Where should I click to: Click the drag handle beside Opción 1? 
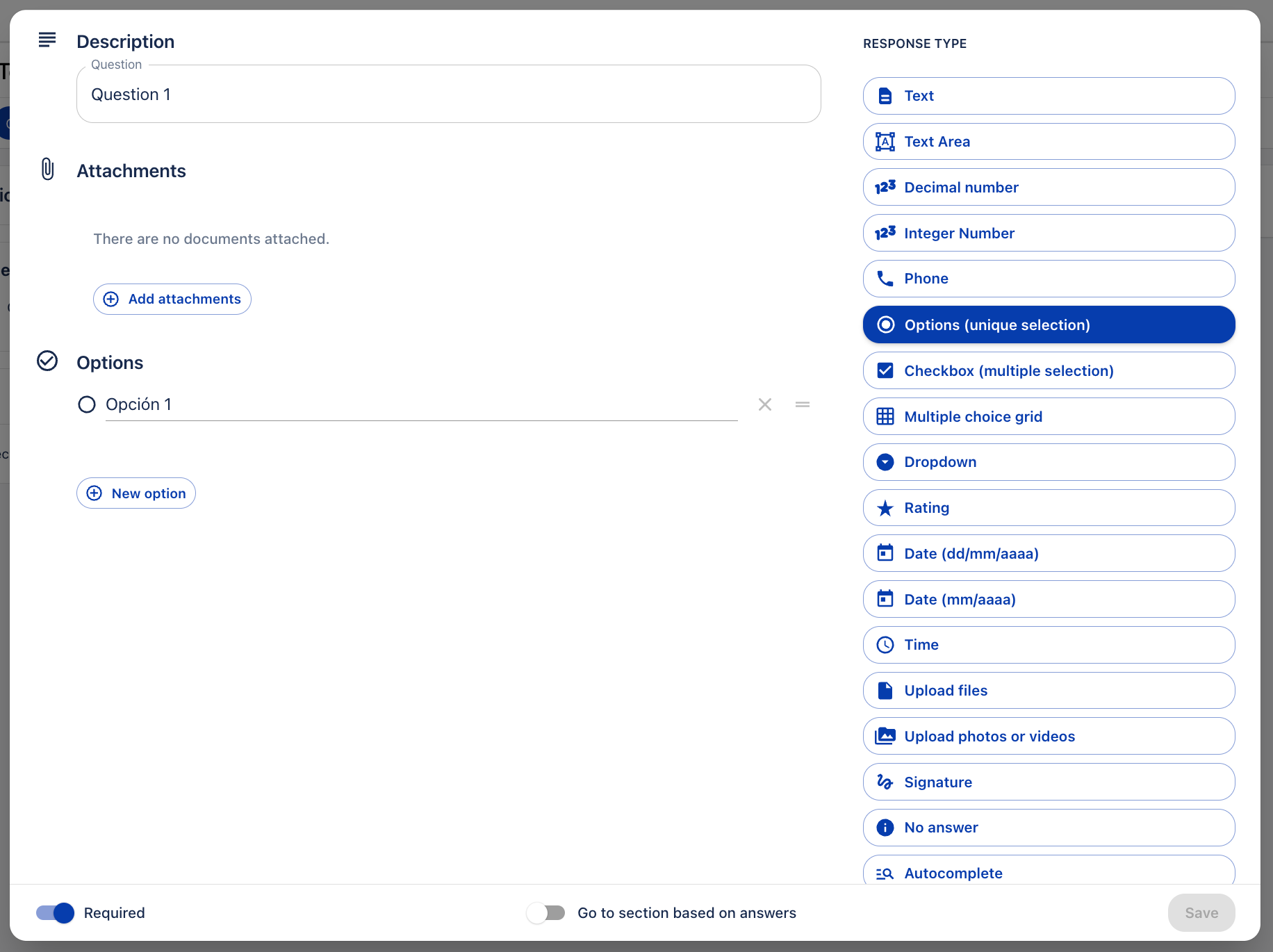point(803,404)
